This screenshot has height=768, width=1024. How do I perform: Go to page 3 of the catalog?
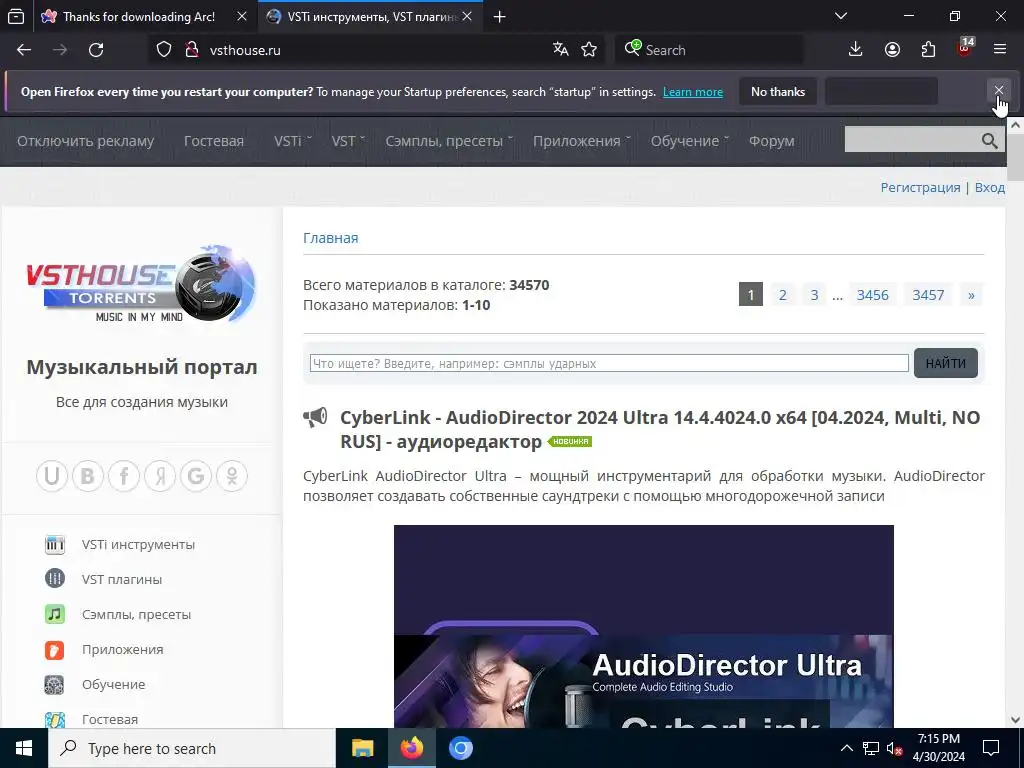[814, 295]
